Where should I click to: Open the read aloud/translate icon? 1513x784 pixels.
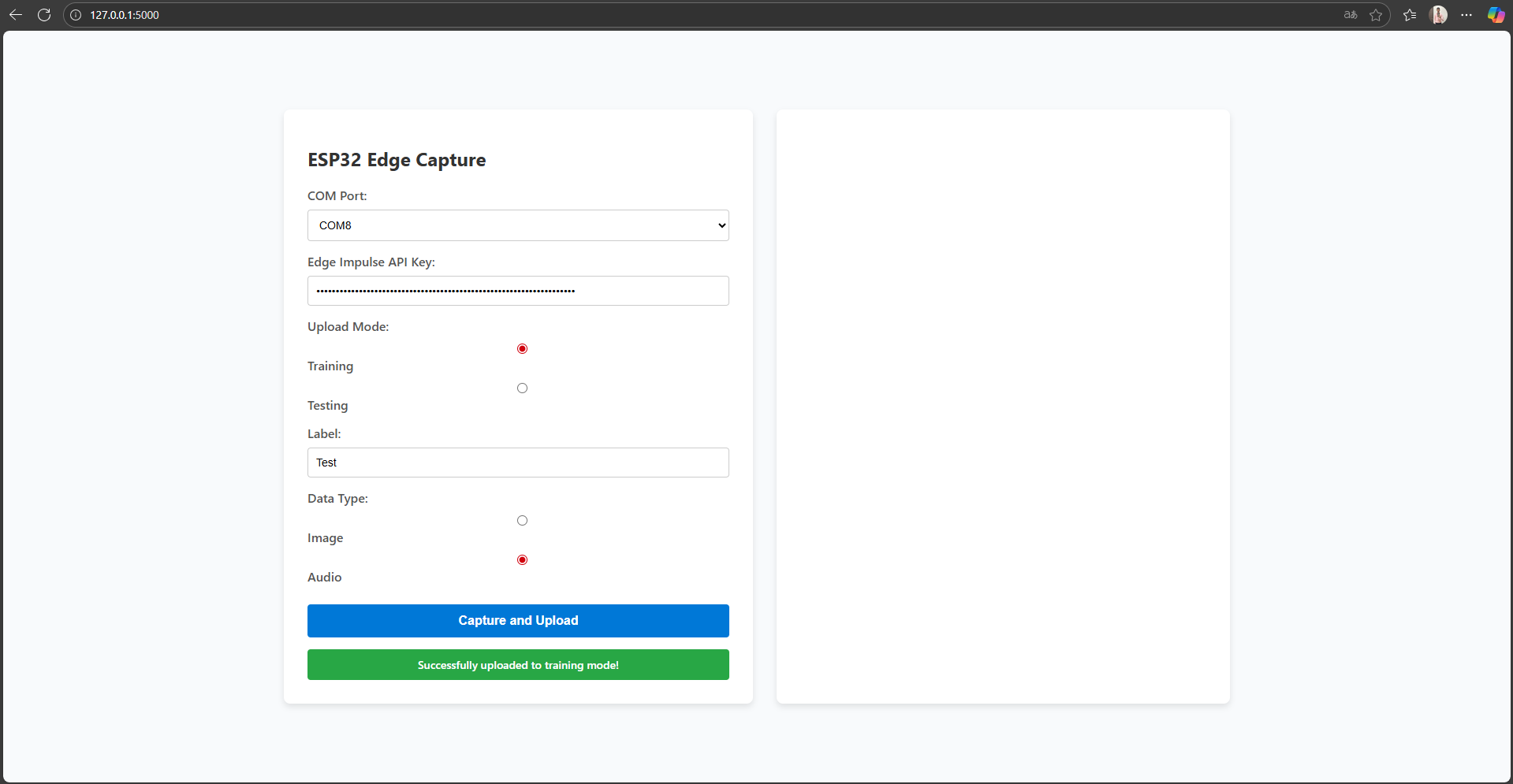(1351, 15)
